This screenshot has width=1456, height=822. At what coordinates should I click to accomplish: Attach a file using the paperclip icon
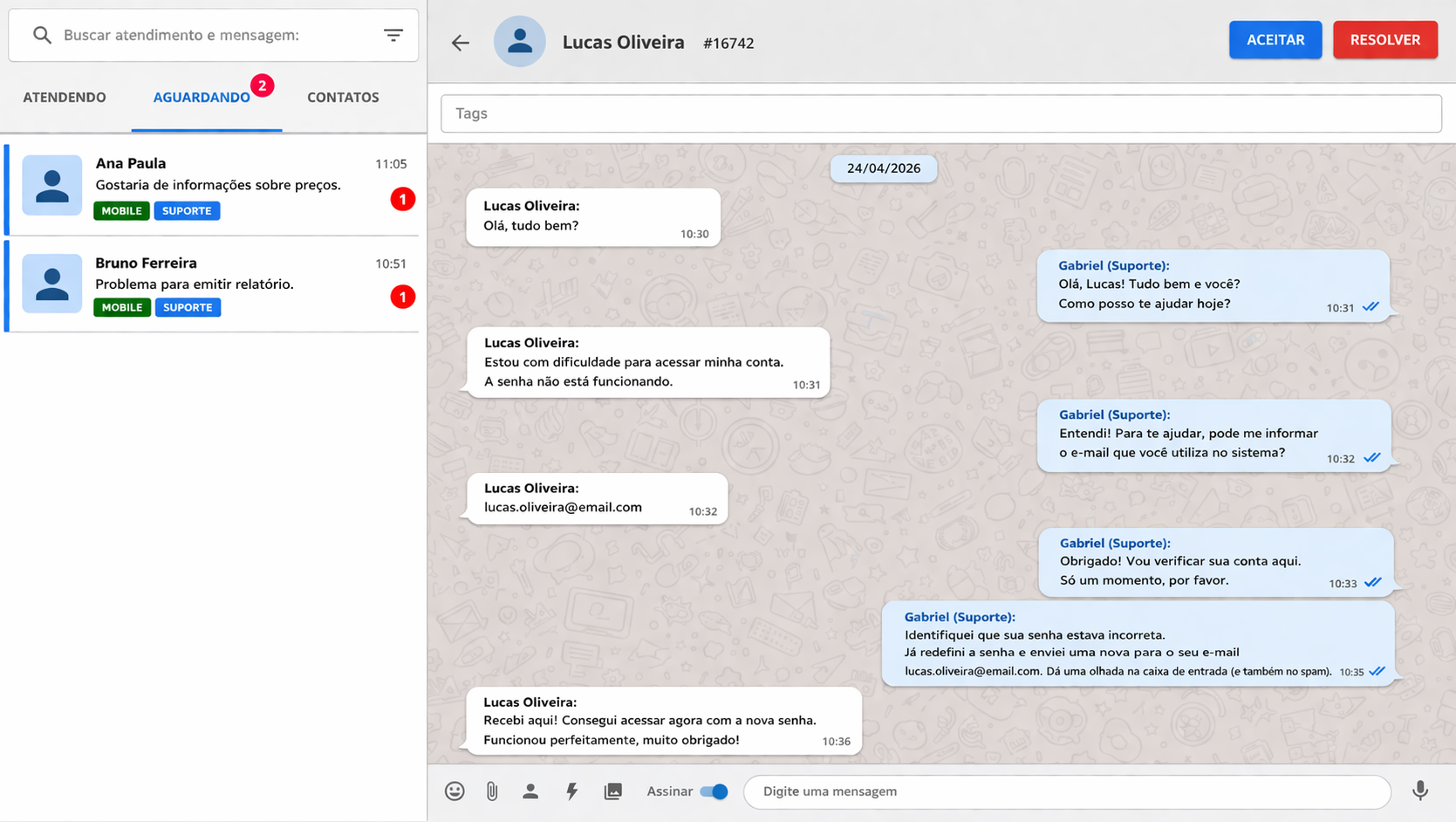(x=492, y=791)
